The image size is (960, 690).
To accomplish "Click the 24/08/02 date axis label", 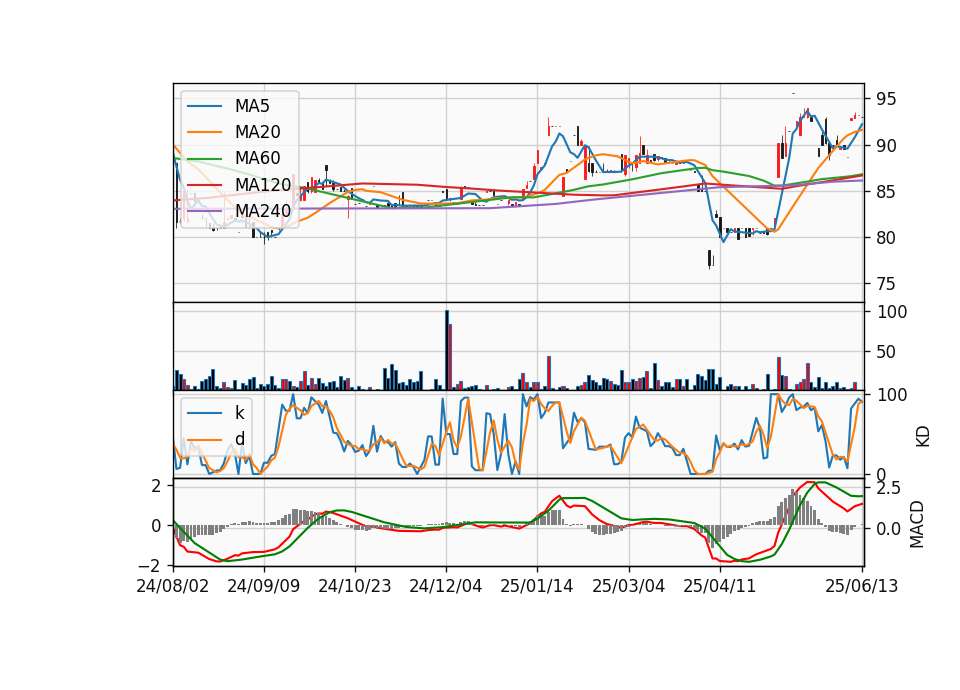I will 173,586.
